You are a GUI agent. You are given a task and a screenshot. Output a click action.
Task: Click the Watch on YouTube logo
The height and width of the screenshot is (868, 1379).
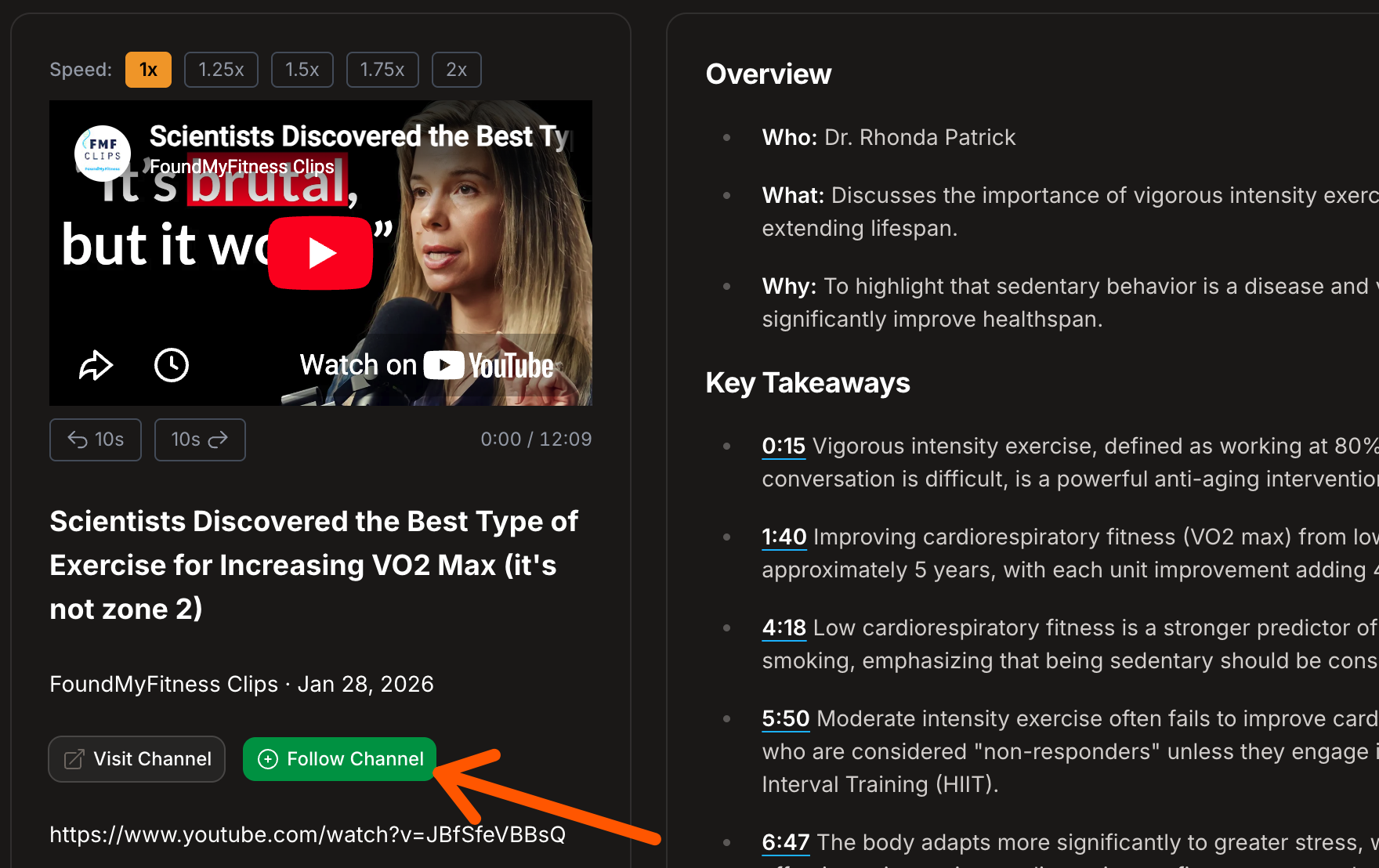tap(427, 365)
